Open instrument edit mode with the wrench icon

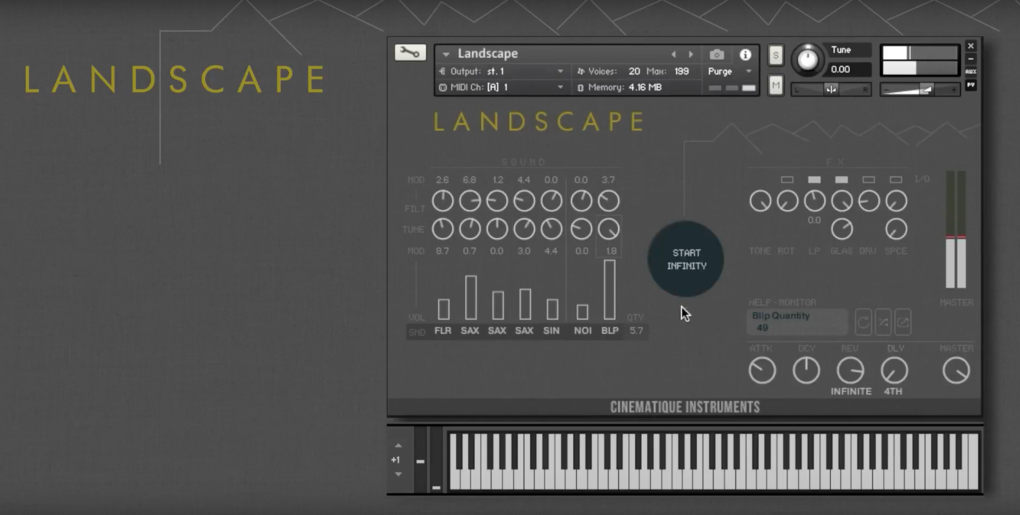click(410, 53)
